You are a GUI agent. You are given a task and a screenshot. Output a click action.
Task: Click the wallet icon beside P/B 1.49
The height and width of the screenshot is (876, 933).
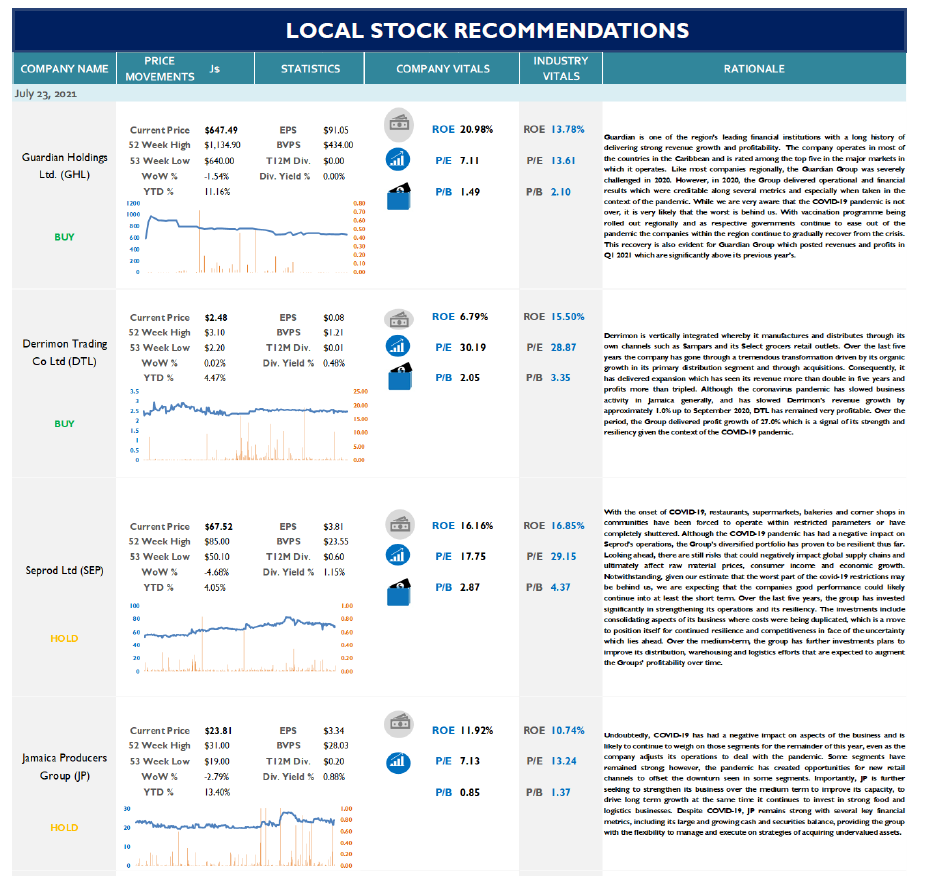click(399, 196)
